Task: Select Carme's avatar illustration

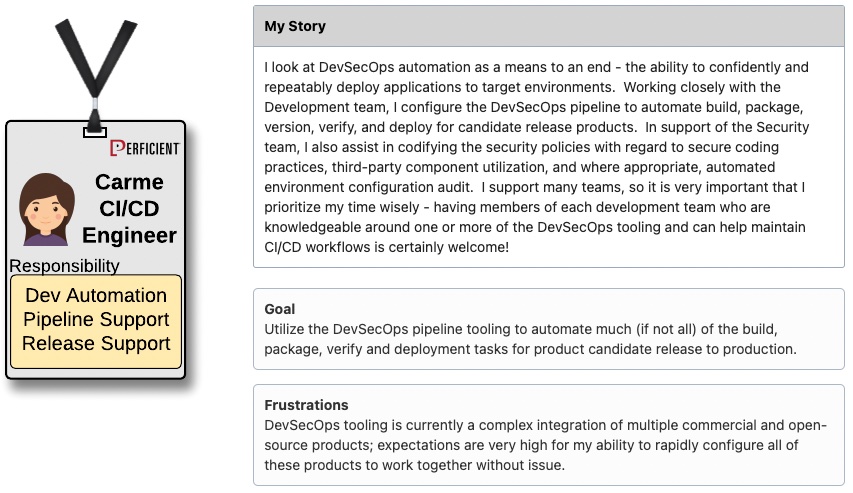Action: click(47, 209)
